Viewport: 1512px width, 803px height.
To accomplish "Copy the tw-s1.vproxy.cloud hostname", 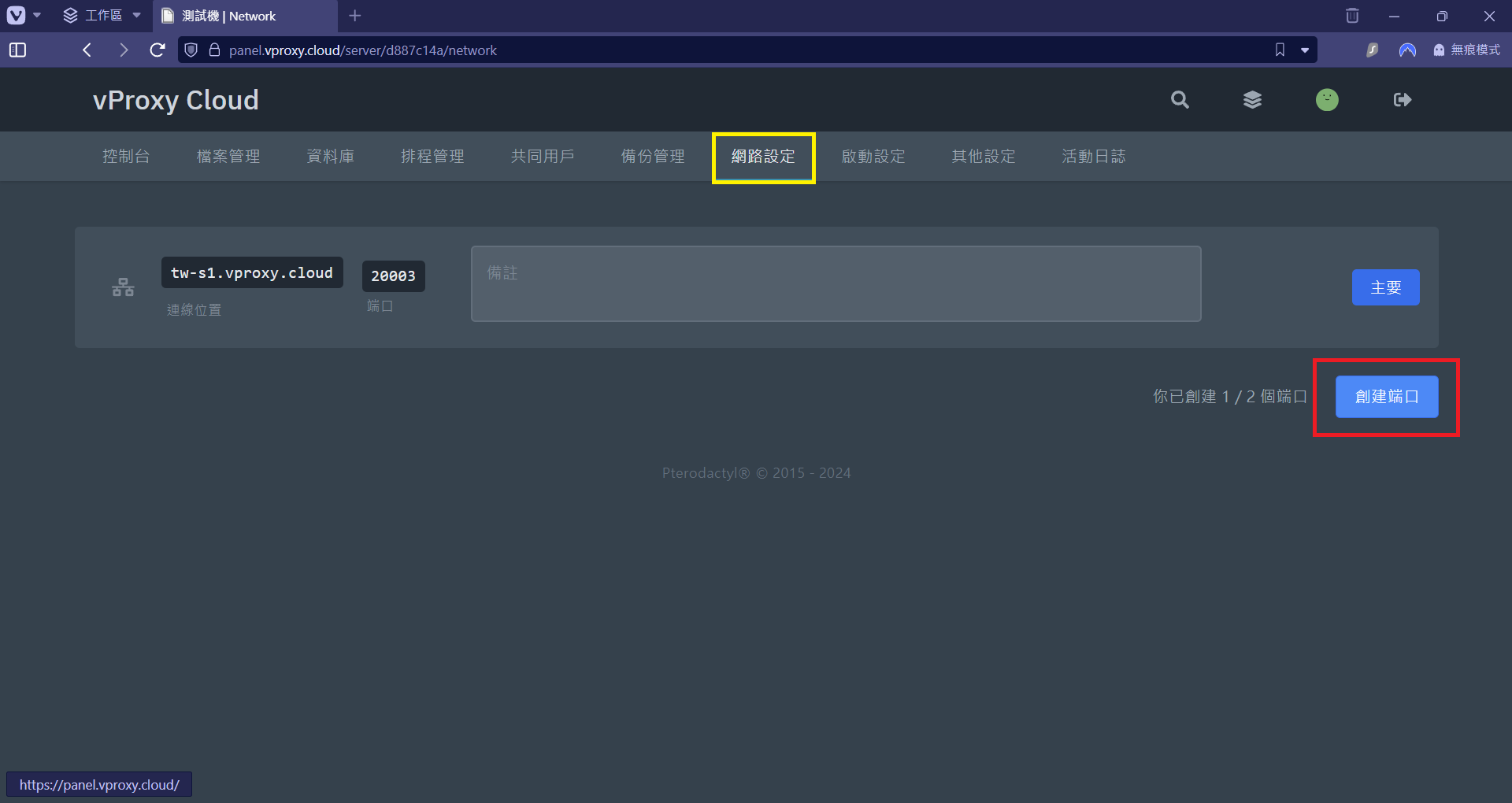I will click(x=252, y=273).
